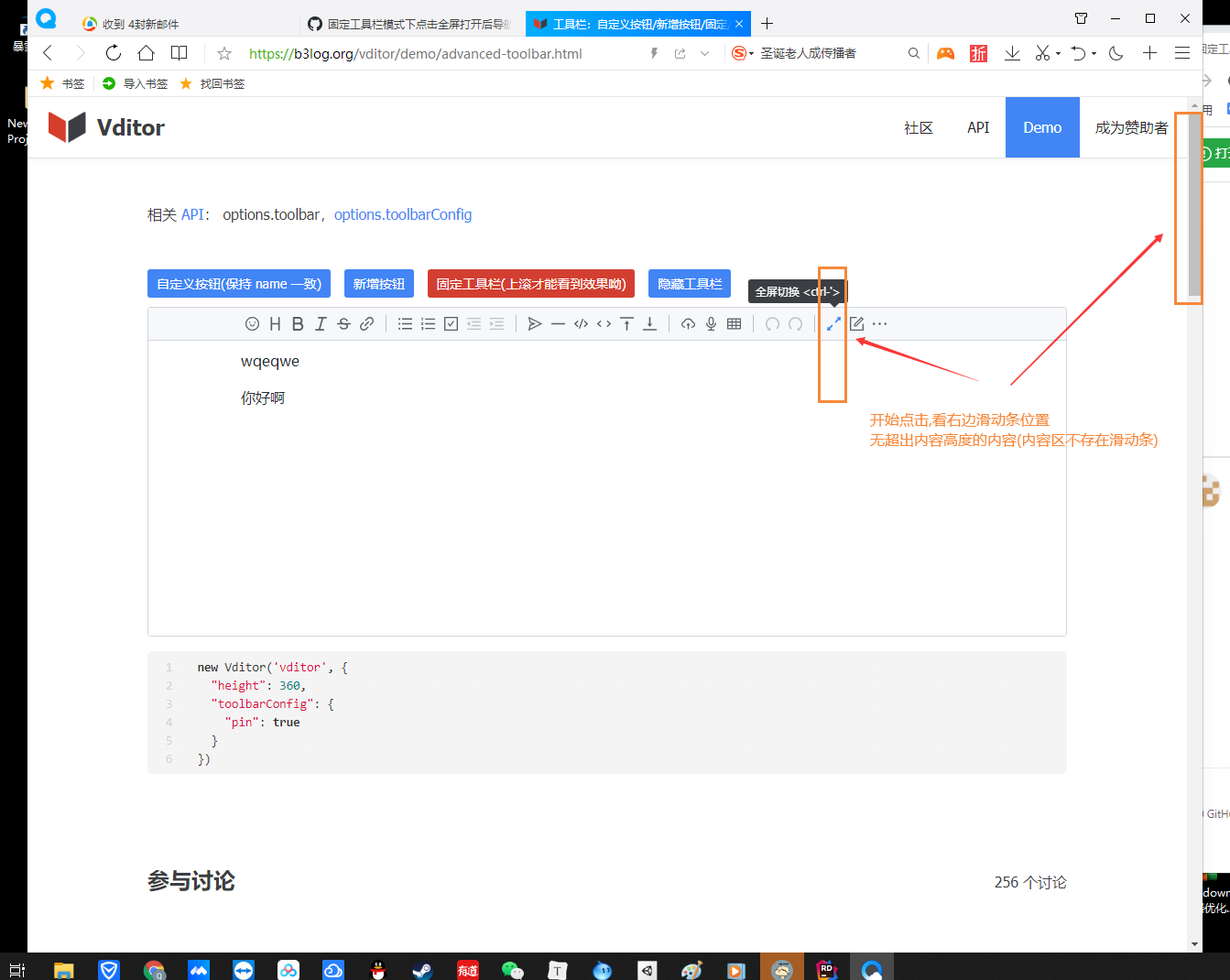Expand the editor's more options ellipsis menu
1230x980 pixels.
coord(879,323)
